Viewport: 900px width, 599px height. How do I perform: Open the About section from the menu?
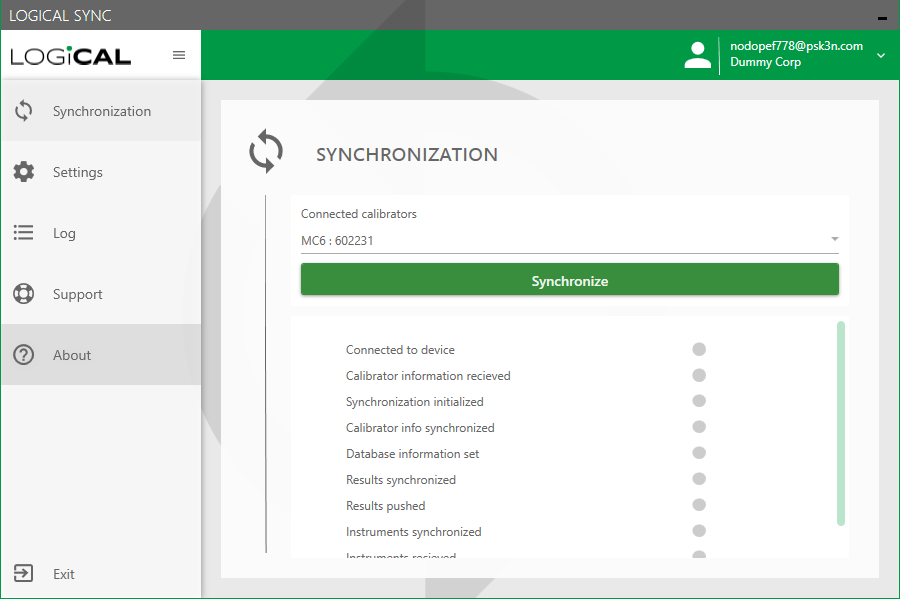pos(72,354)
